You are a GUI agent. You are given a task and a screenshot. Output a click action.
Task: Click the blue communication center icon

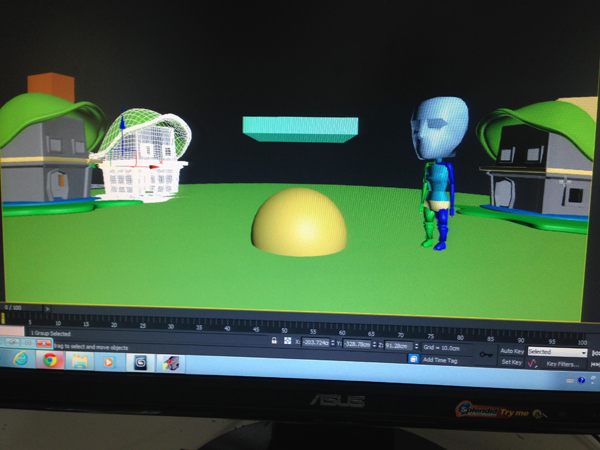coord(413,359)
